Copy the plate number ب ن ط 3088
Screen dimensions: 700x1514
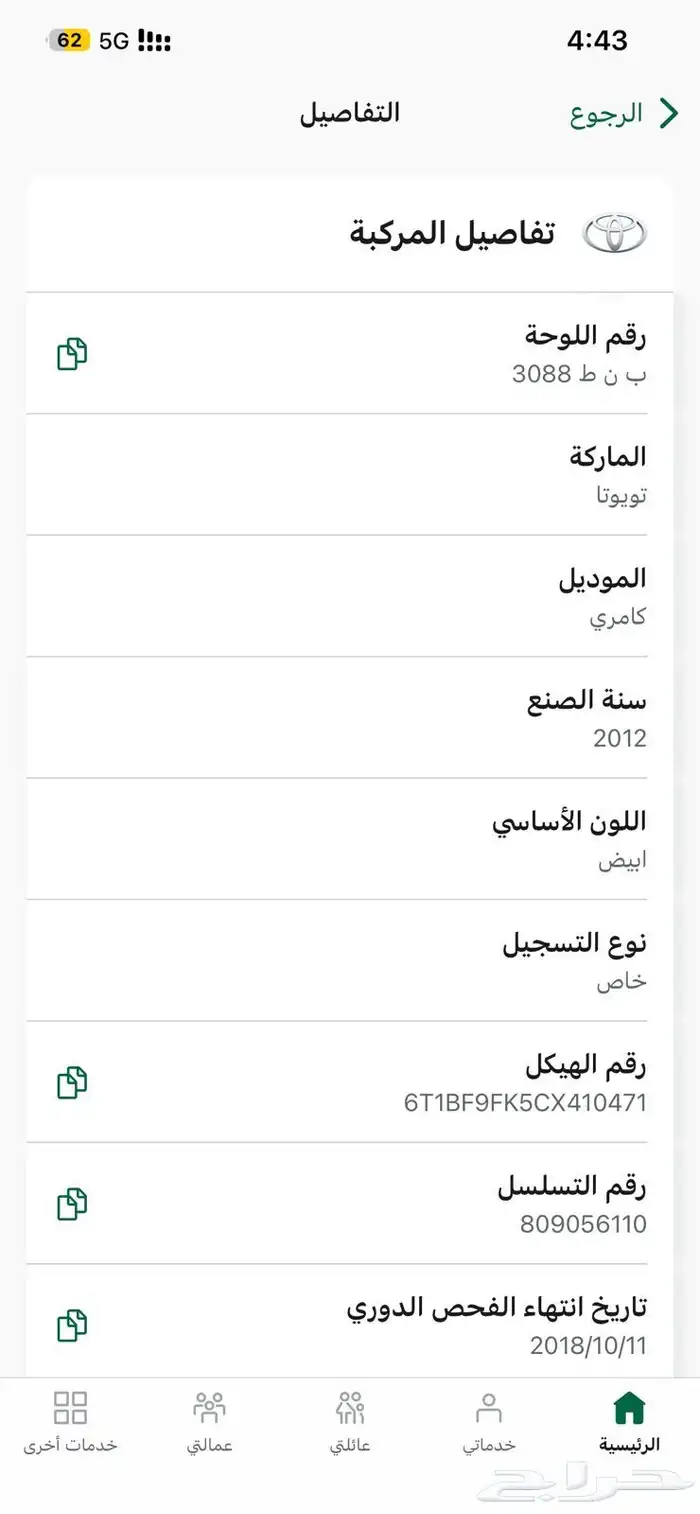point(72,354)
